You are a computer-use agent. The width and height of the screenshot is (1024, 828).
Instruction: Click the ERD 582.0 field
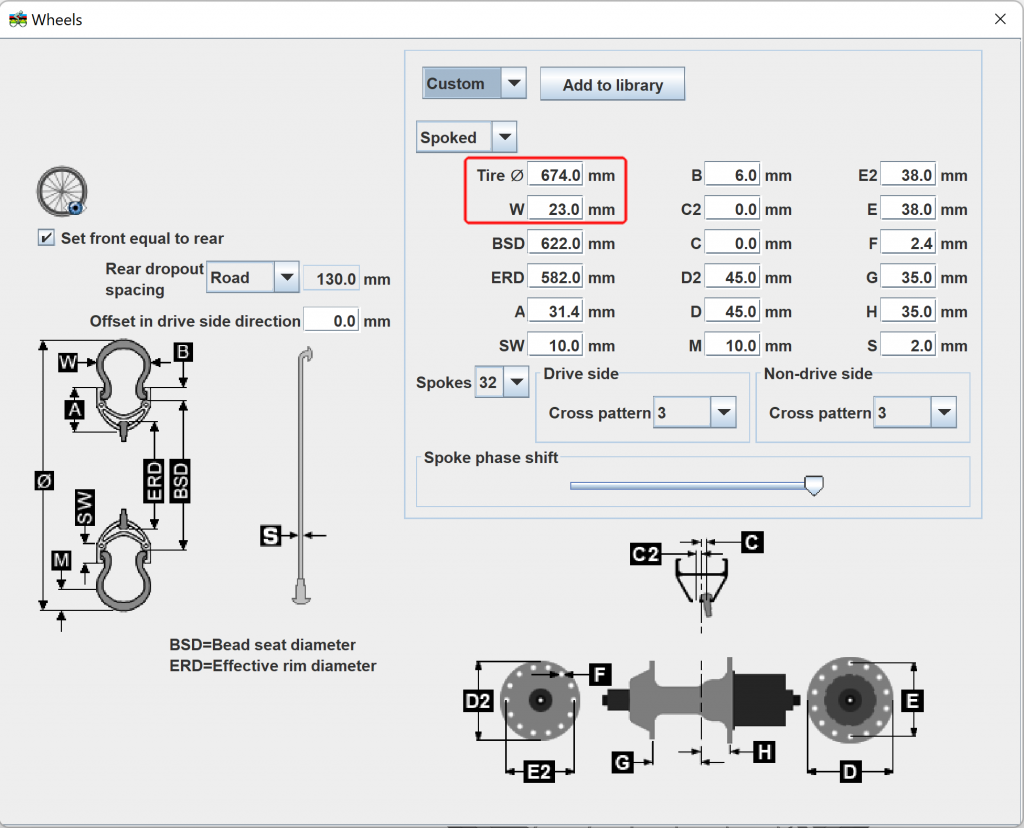(554, 277)
